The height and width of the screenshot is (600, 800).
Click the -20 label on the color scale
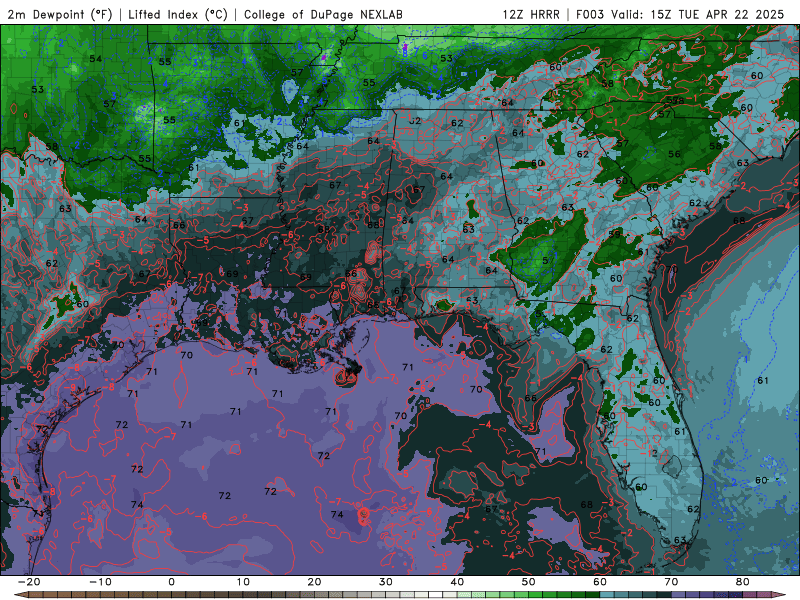(x=29, y=582)
